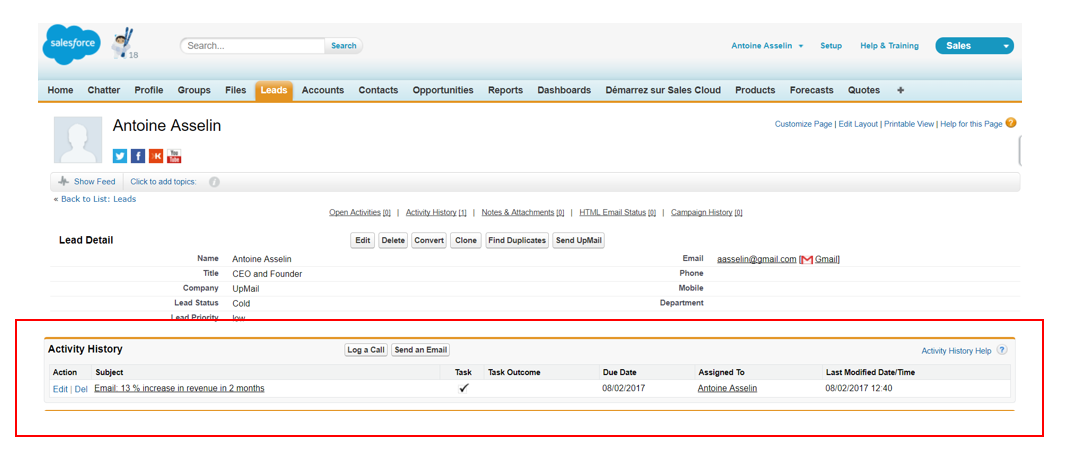Screen dimensions: 1069x453
Task: Click the plus icon for all tabs
Action: 901,90
